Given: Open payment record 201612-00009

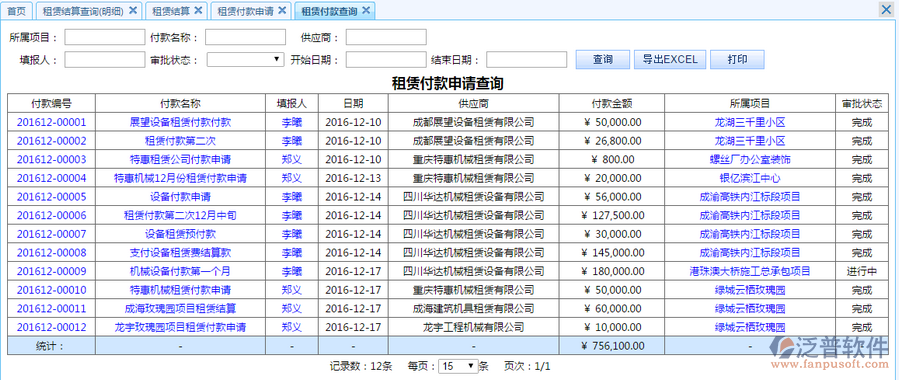Looking at the screenshot, I should [52, 271].
